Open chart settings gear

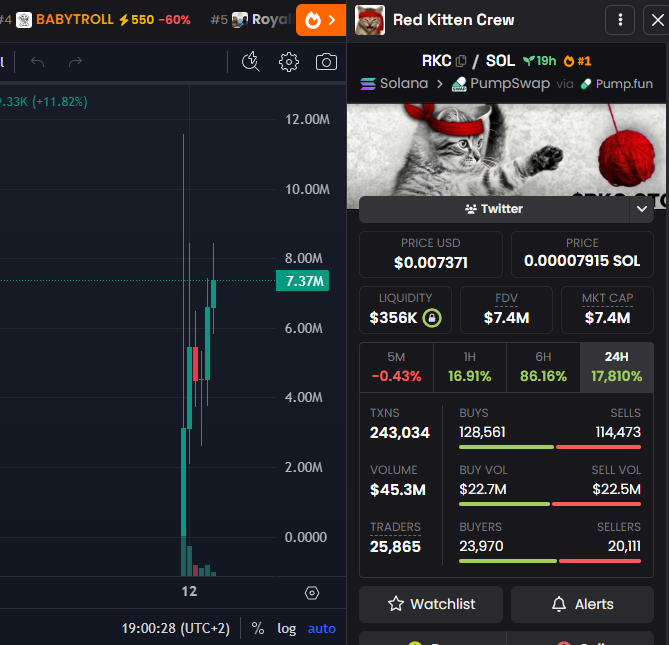289,62
